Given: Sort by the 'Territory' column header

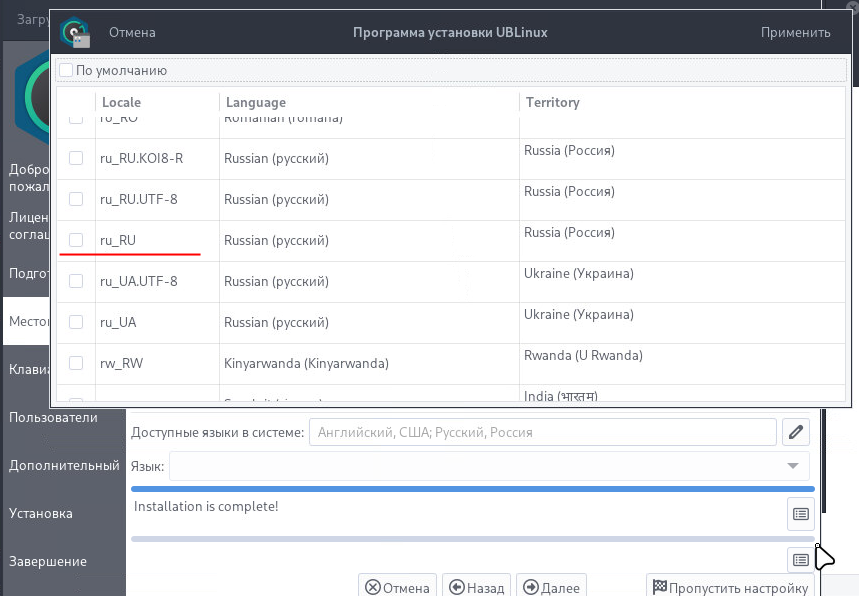Looking at the screenshot, I should pos(552,102).
